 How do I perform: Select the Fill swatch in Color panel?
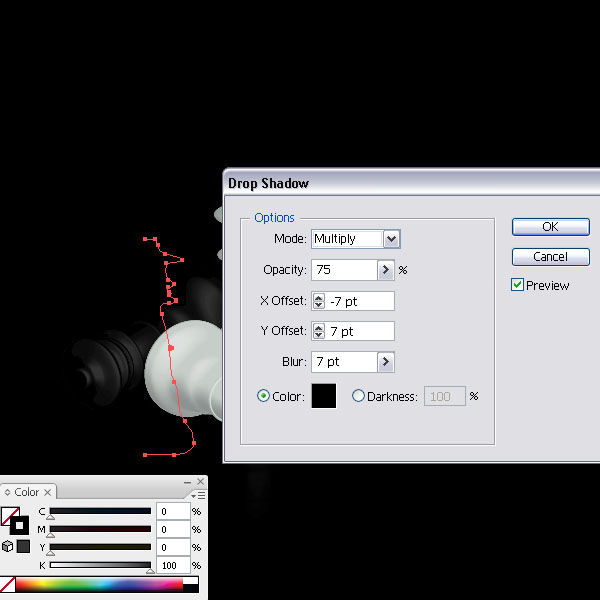(x=8, y=515)
